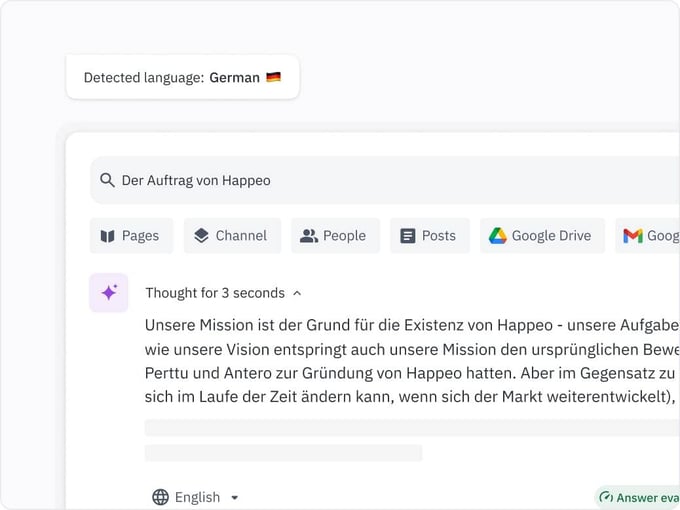680x510 pixels.
Task: Filter results by Posts
Action: click(x=429, y=236)
